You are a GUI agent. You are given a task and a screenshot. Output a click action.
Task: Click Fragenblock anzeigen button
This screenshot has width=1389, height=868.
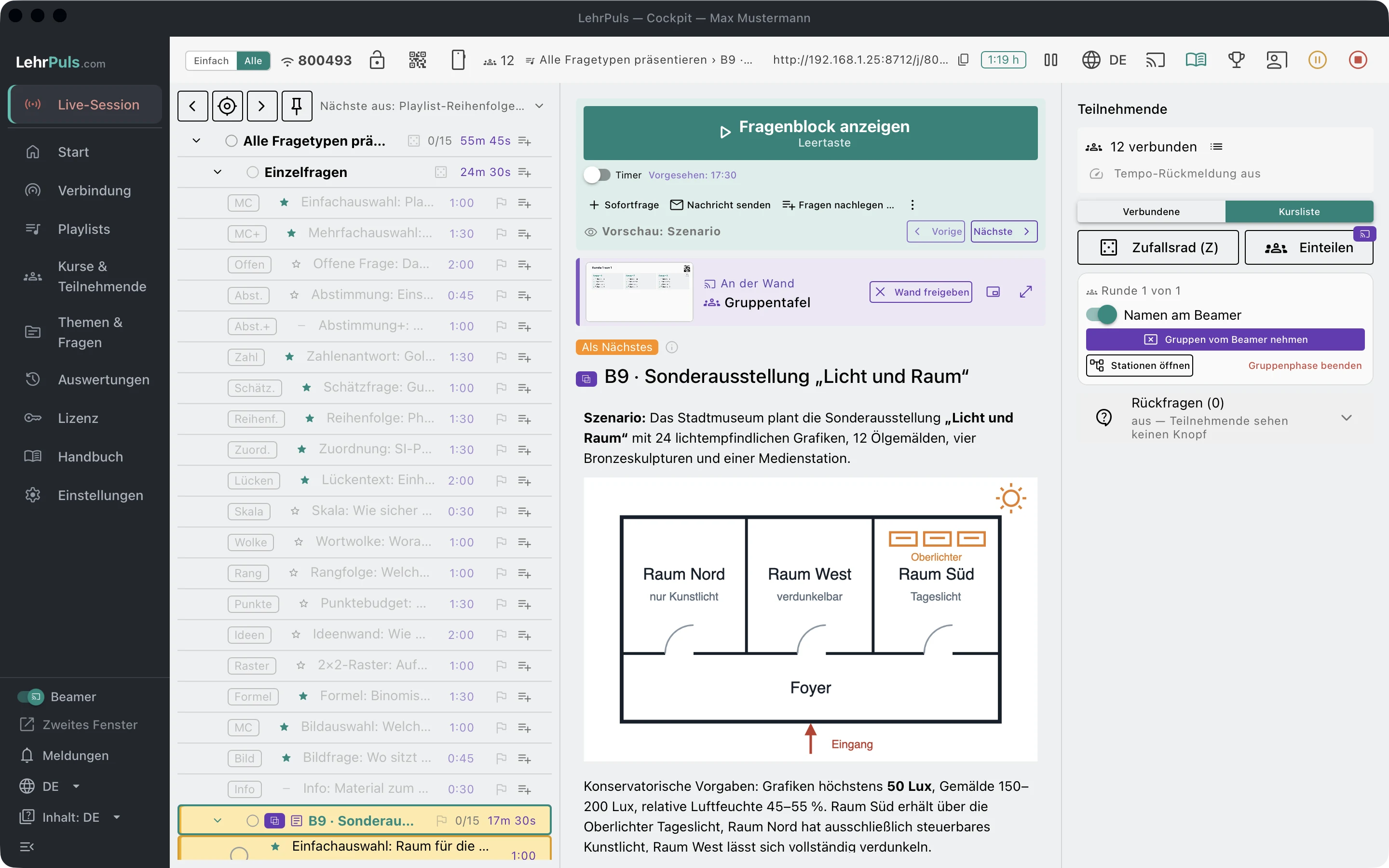pos(810,133)
